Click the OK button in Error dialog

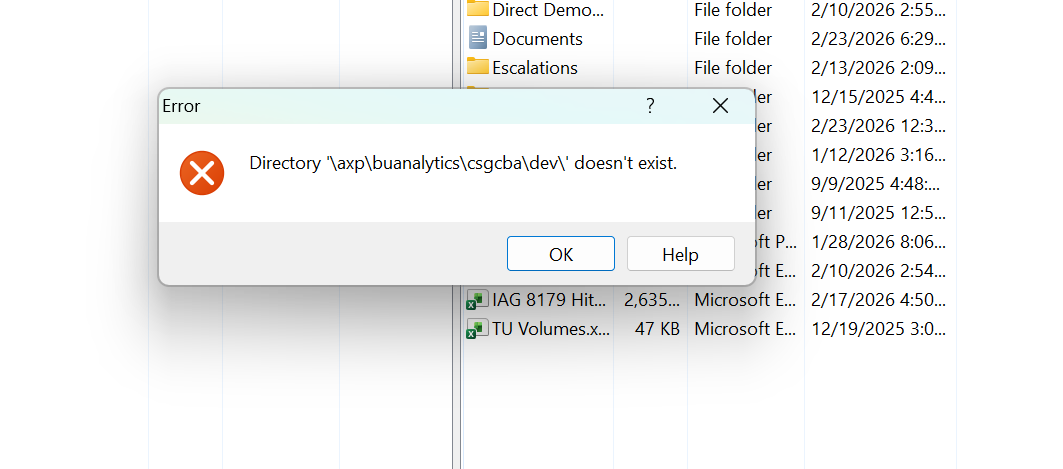560,254
